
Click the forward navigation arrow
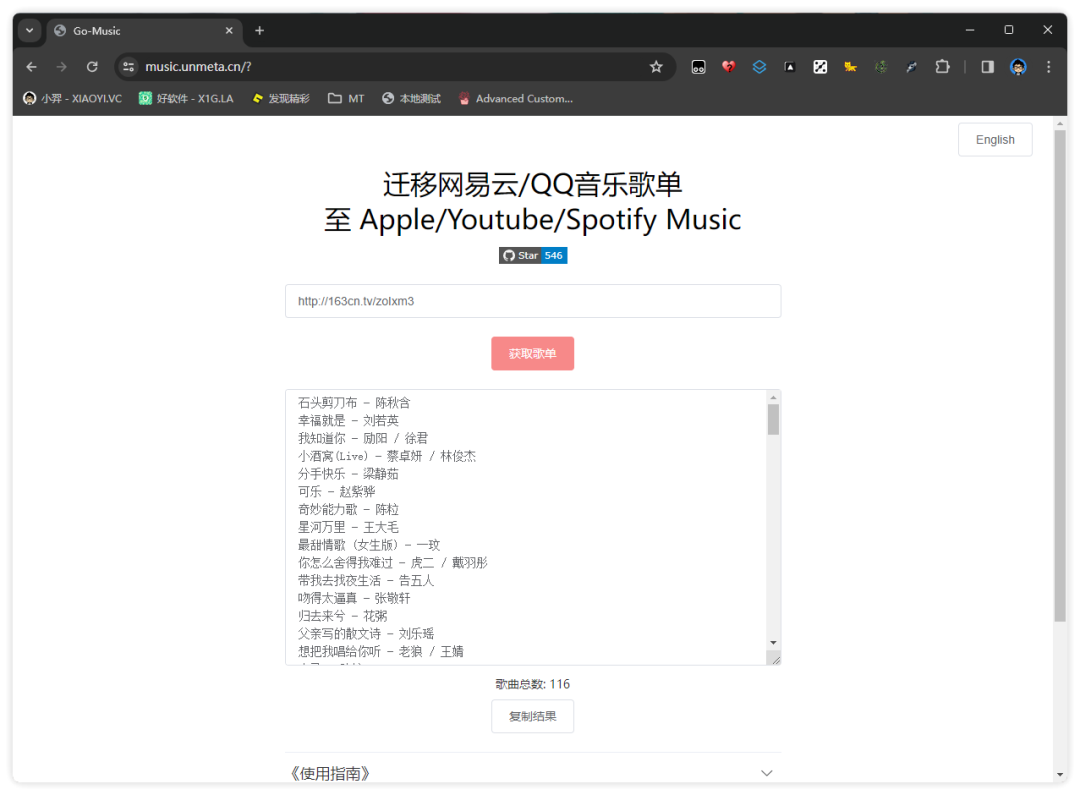click(62, 67)
